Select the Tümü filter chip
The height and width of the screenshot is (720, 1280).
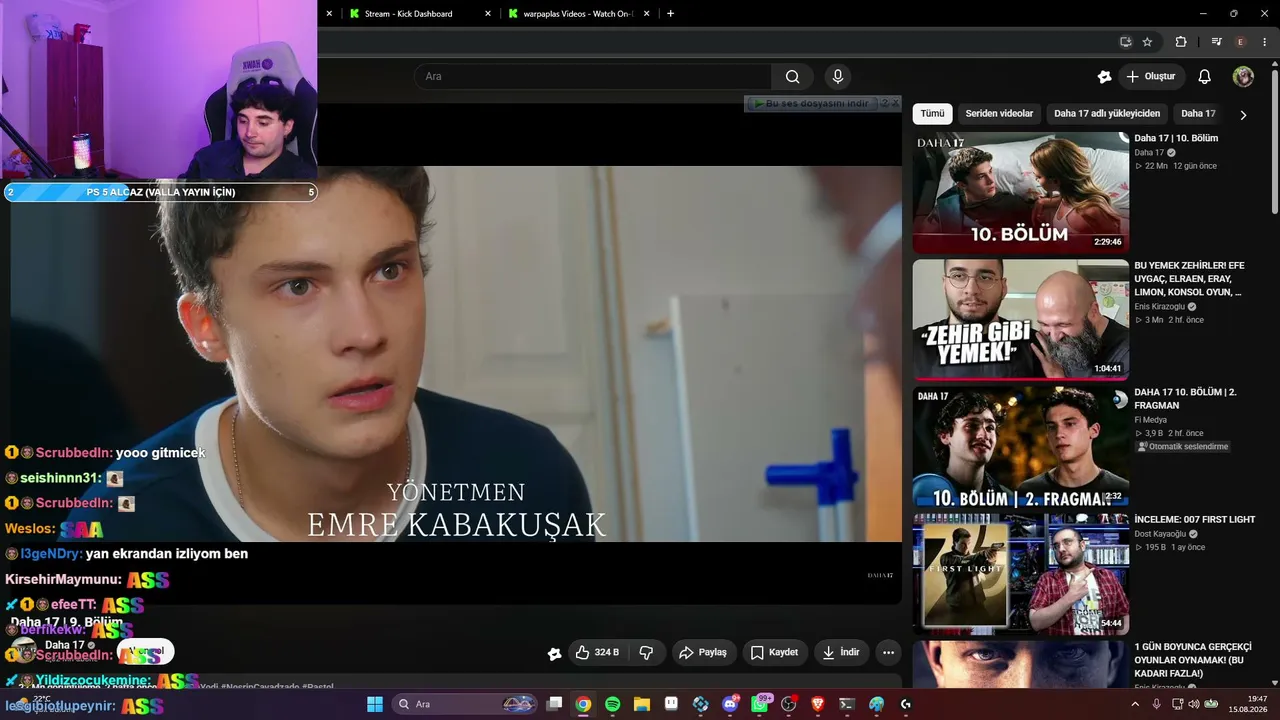932,114
